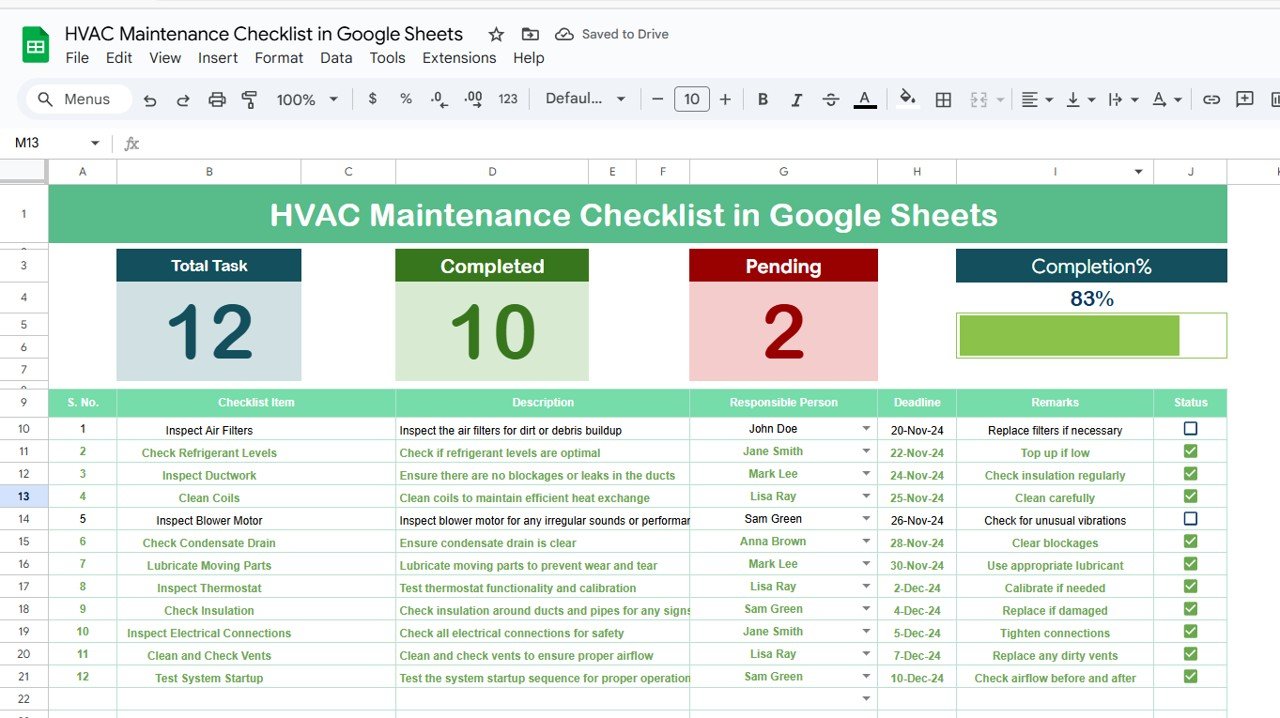
Task: Star this spreadsheet document
Action: pos(496,34)
